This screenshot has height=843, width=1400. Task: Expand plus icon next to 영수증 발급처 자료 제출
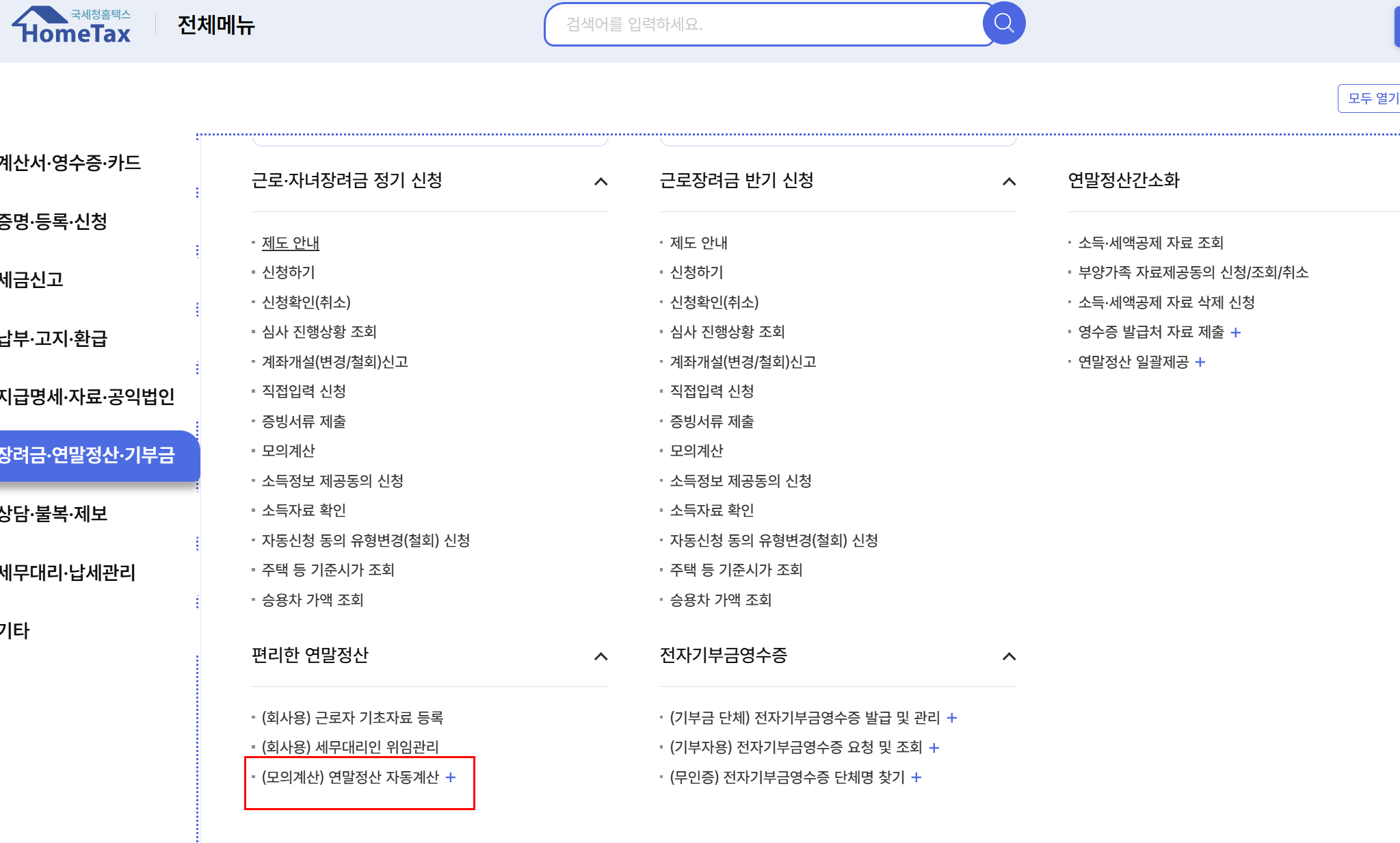[x=1235, y=333]
